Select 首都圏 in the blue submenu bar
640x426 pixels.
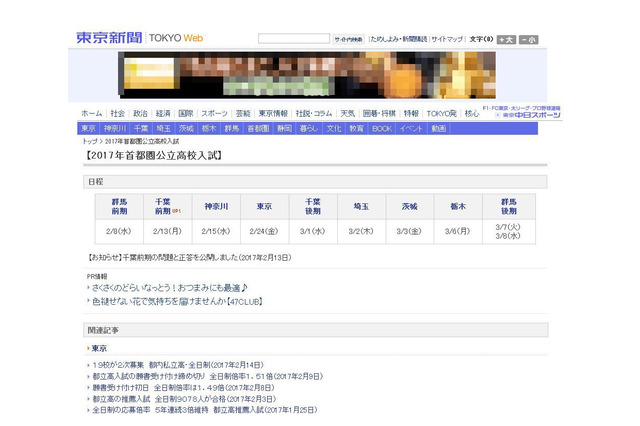(x=258, y=129)
